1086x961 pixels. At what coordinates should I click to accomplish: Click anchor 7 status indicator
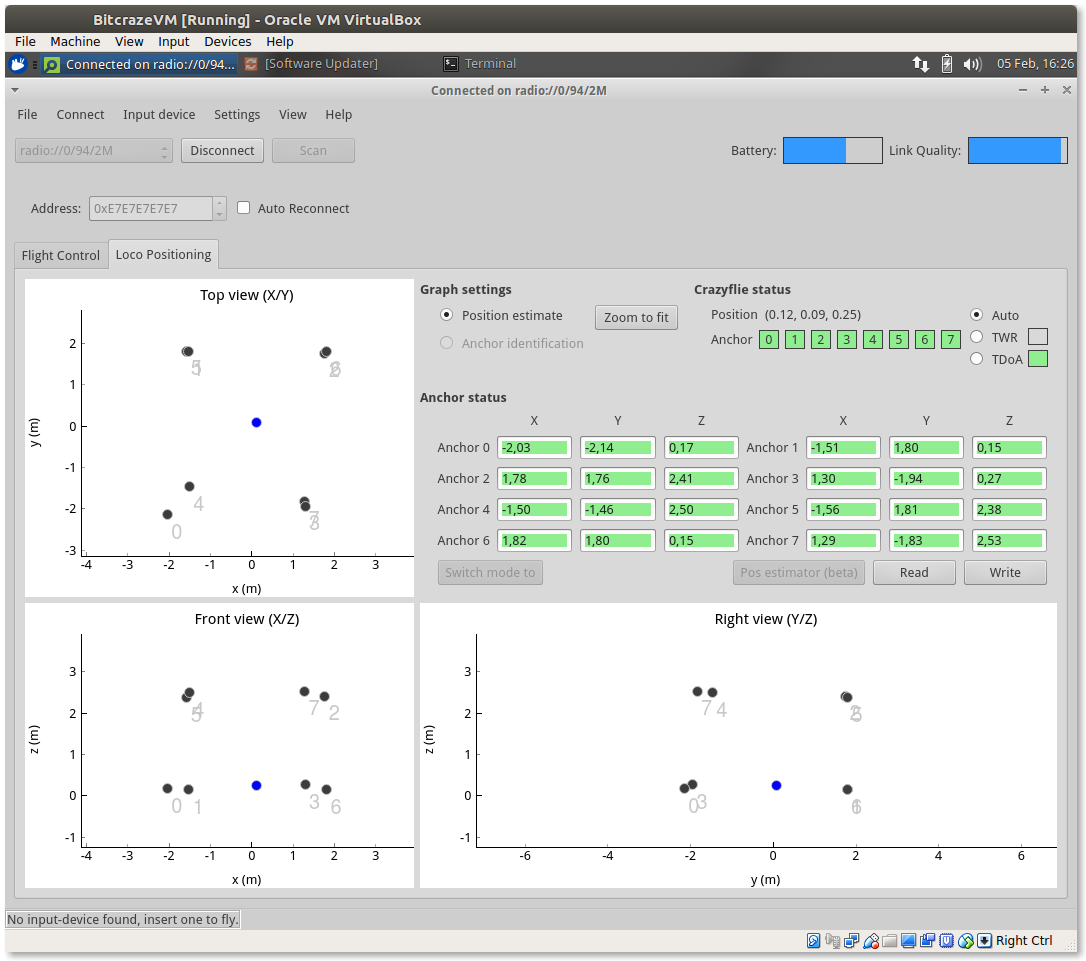(951, 339)
